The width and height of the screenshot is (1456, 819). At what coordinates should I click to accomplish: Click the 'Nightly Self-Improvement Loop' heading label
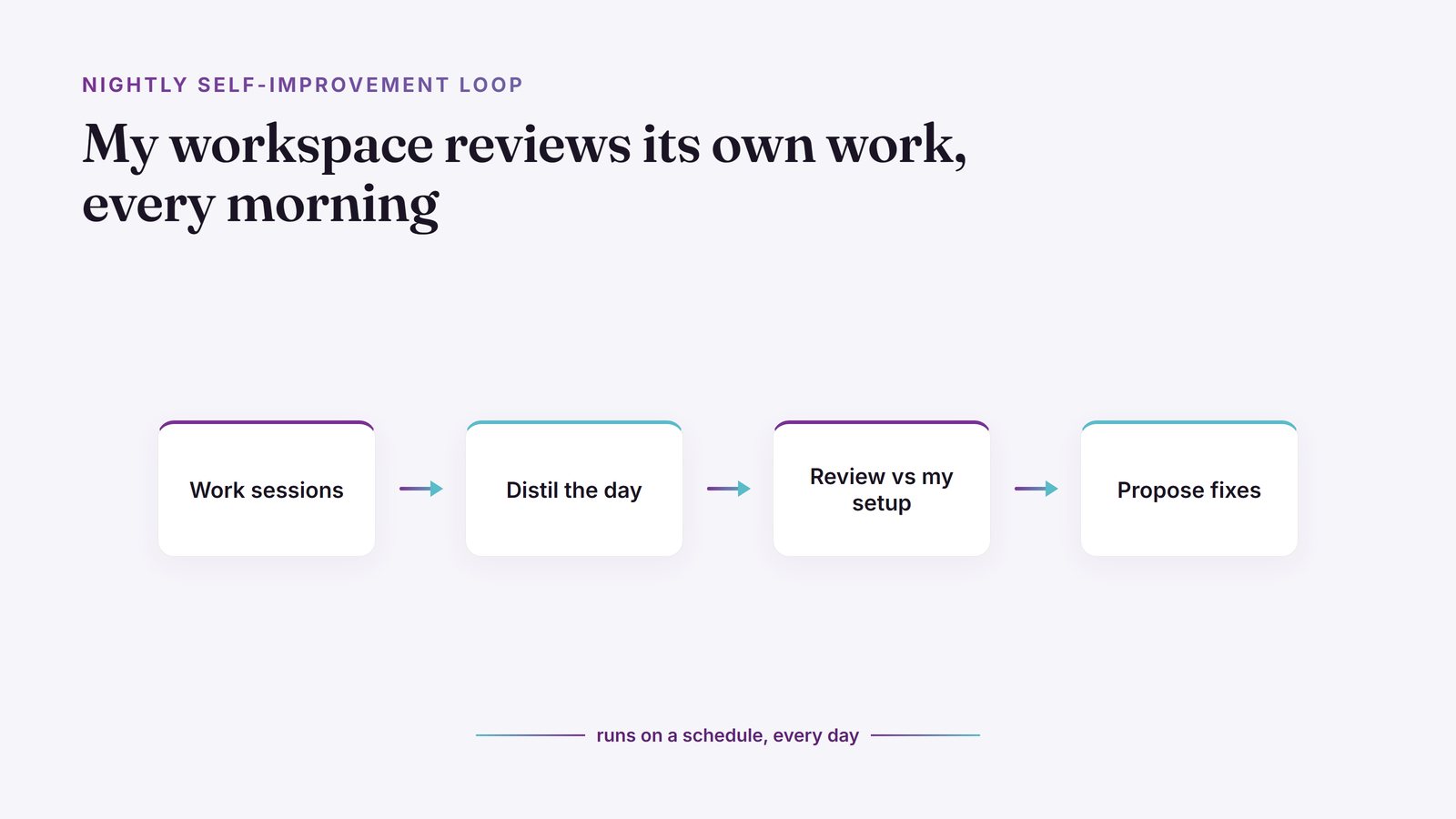pyautogui.click(x=302, y=85)
